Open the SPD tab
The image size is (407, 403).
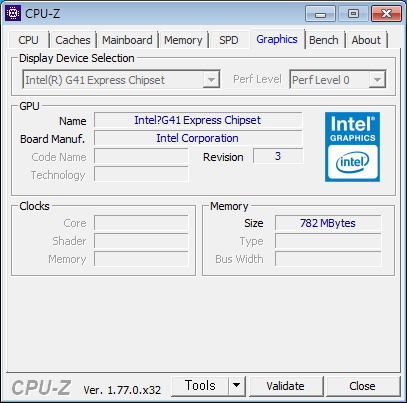tap(229, 40)
